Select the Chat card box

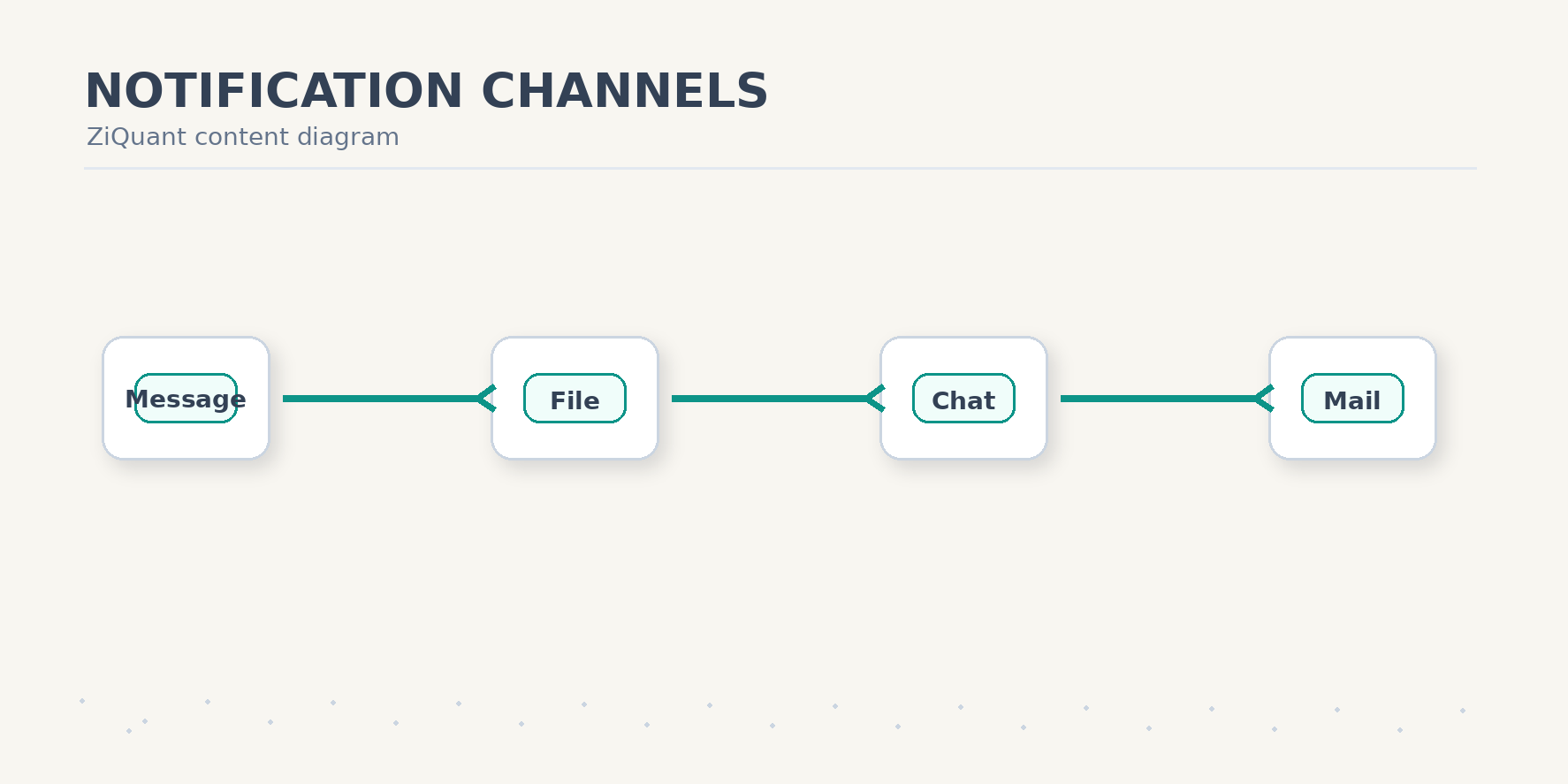(963, 398)
